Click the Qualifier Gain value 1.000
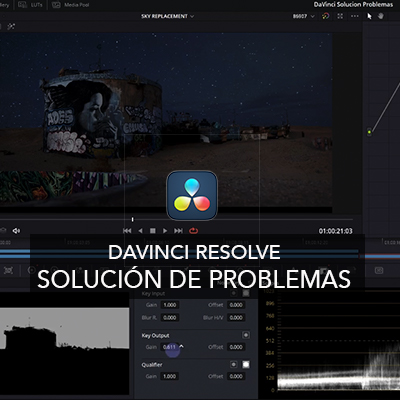 coord(170,376)
